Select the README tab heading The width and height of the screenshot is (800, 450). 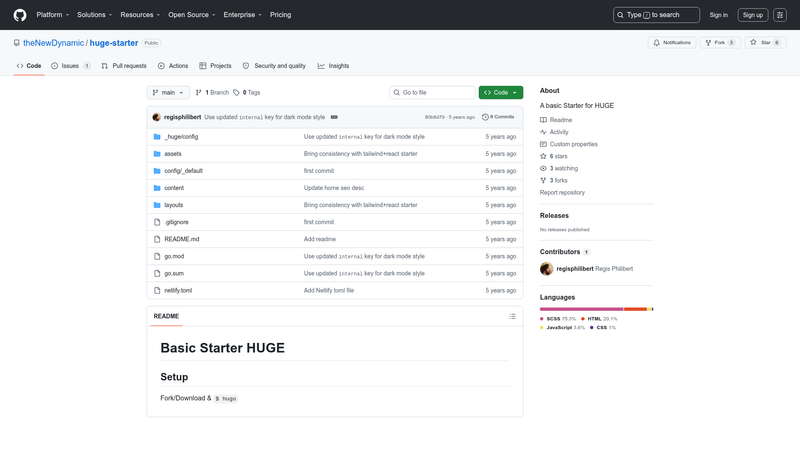166,316
